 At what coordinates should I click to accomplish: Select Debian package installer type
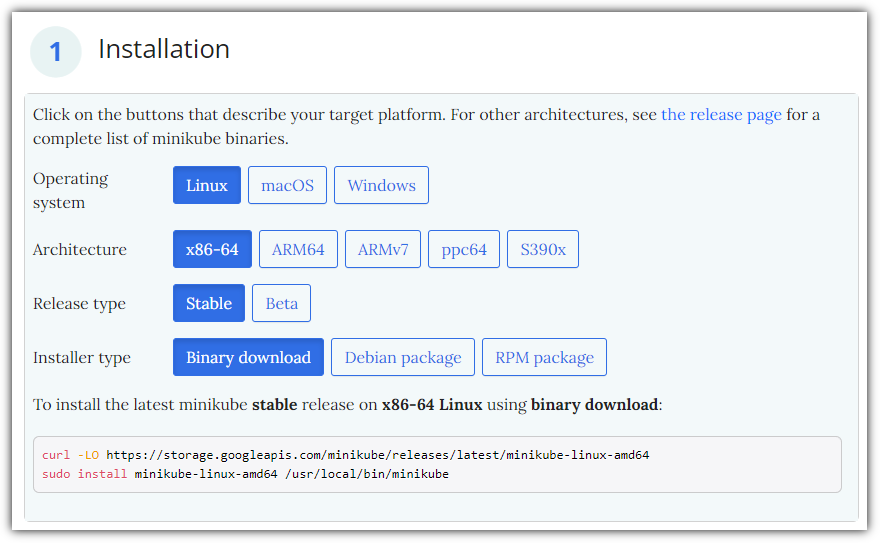pyautogui.click(x=403, y=357)
